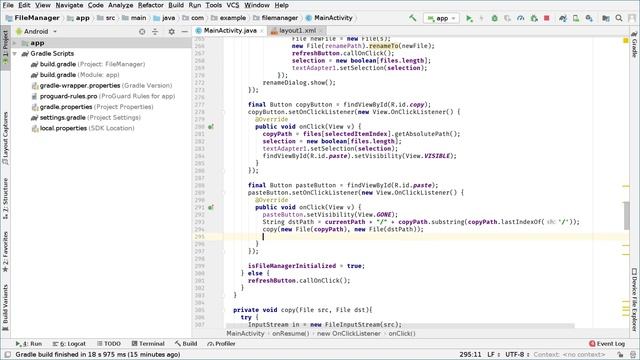Click the override gutter icon at line 291
This screenshot has height=360, width=640.
(x=211, y=207)
